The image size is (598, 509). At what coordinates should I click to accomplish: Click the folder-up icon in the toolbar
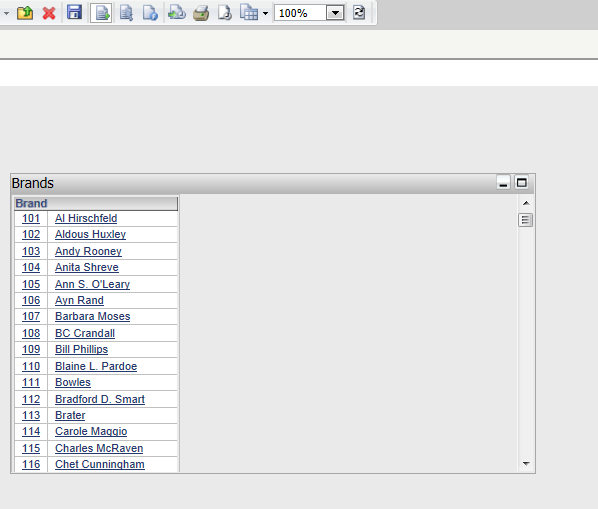tap(25, 13)
